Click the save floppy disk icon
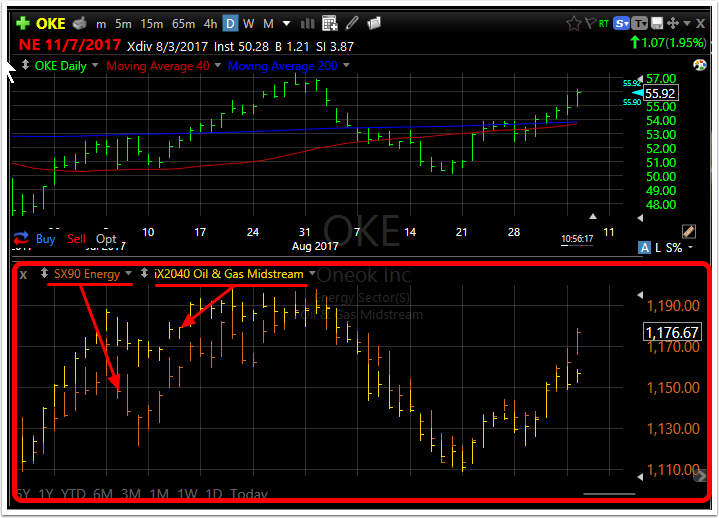The height and width of the screenshot is (518, 719). click(x=657, y=23)
